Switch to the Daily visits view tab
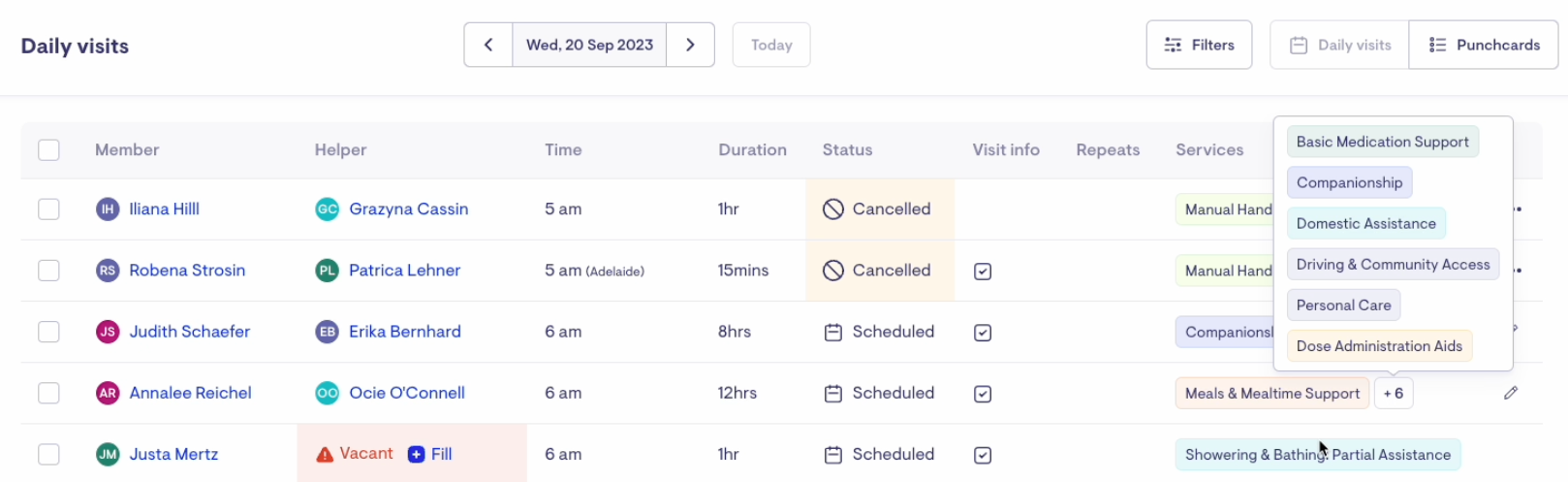This screenshot has height=482, width=1568. (x=1340, y=45)
